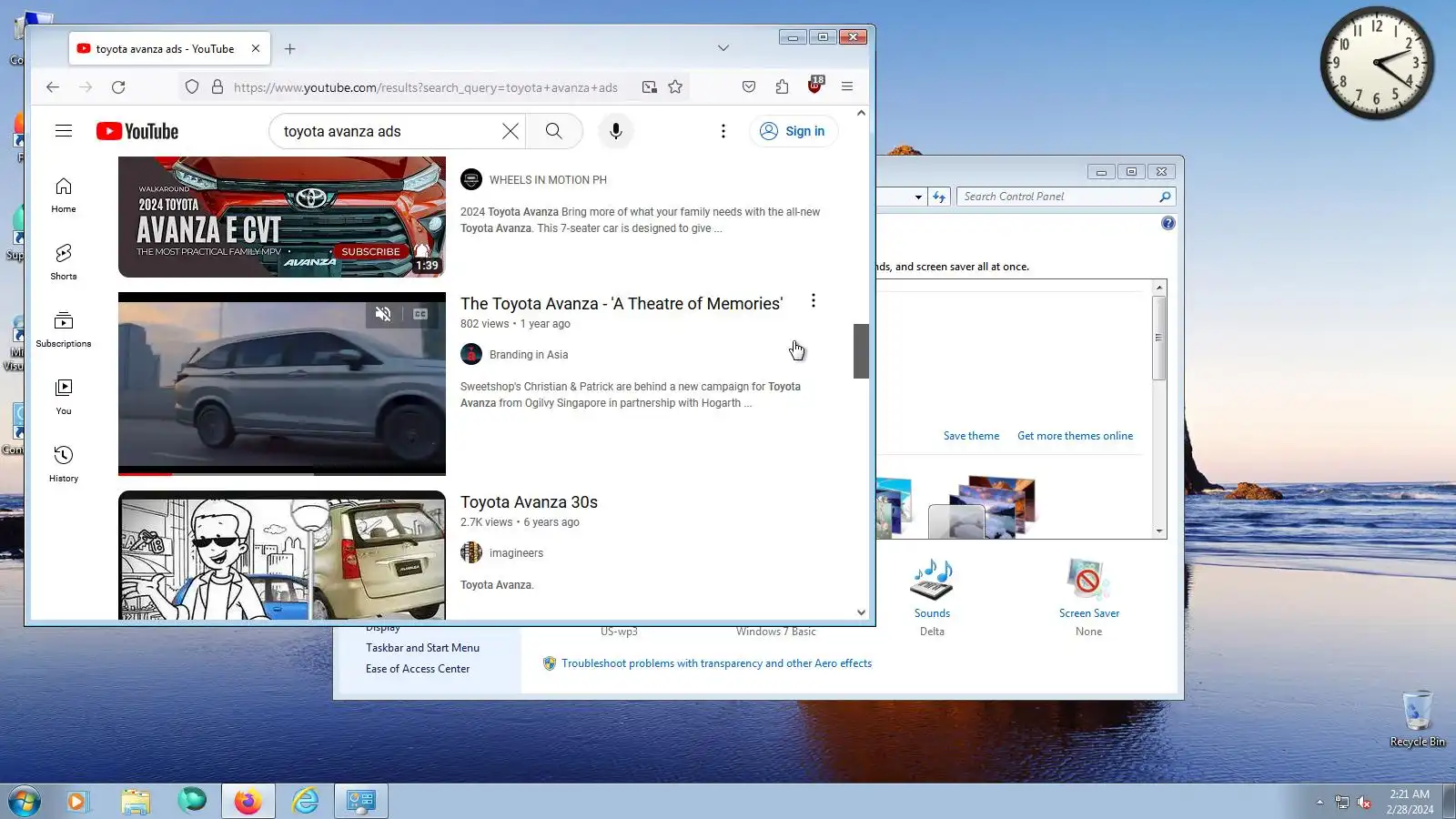Open uBlock Origin extension icon

click(814, 86)
